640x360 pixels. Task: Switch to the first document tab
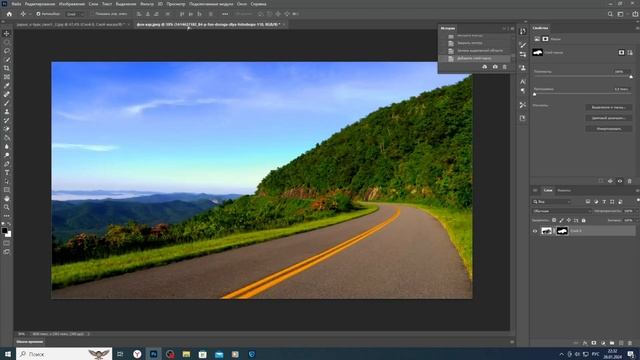click(x=70, y=24)
